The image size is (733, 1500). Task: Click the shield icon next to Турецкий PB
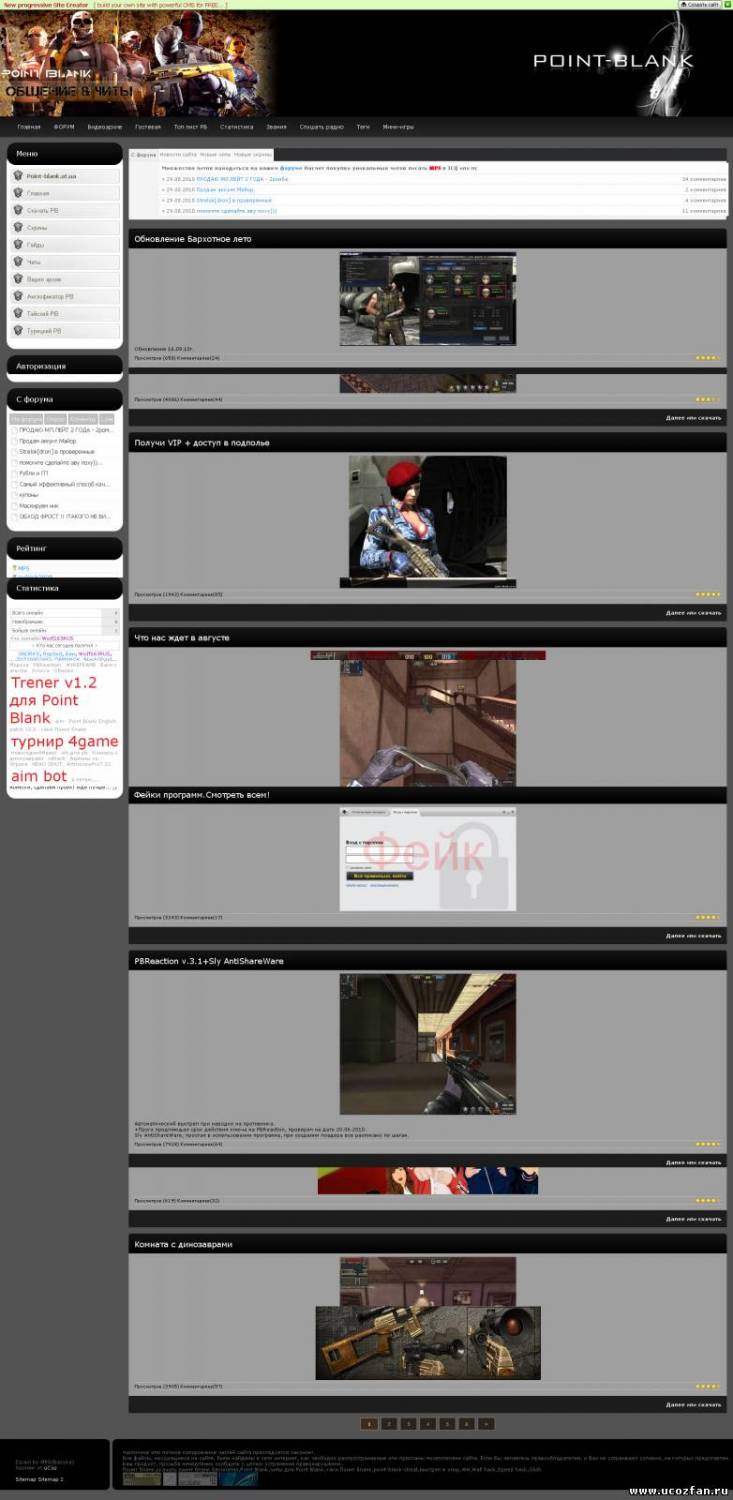coord(18,330)
